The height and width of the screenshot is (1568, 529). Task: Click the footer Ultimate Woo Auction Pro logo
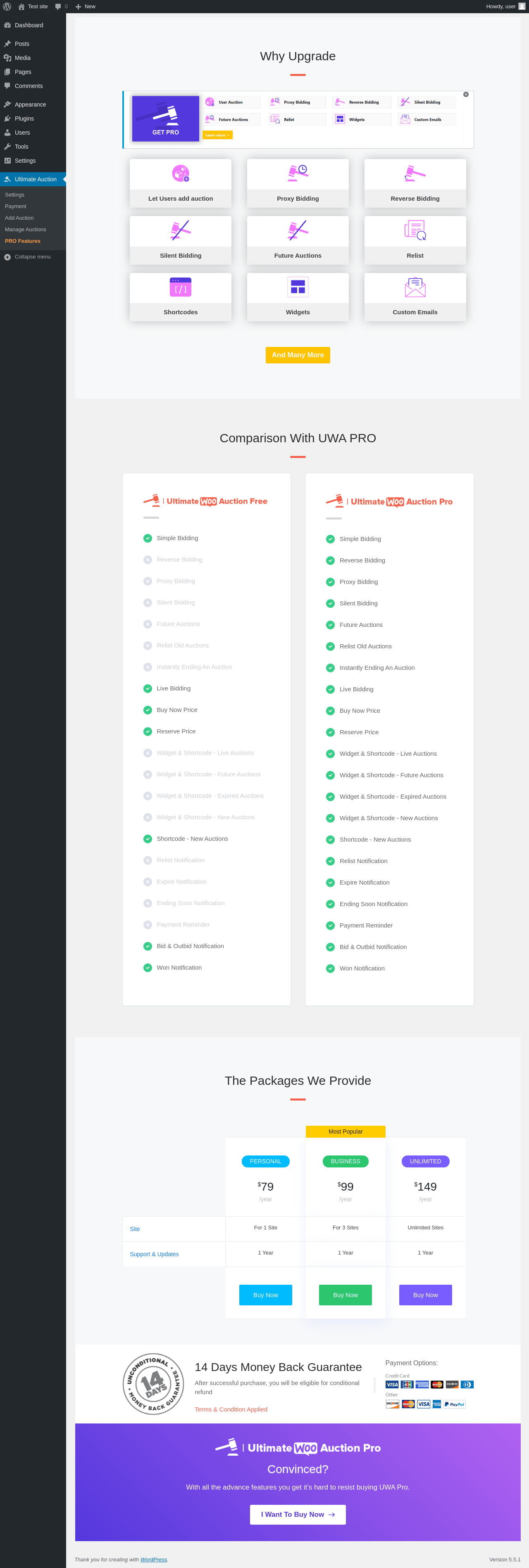tap(298, 1447)
